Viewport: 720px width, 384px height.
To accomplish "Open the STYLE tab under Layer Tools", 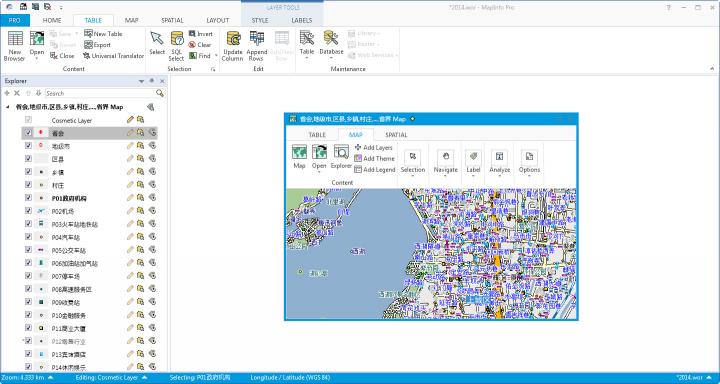I will pos(260,20).
